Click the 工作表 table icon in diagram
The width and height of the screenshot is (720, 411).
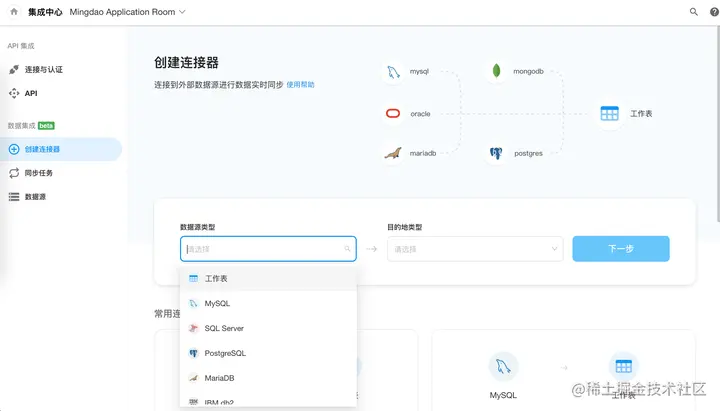tap(609, 113)
